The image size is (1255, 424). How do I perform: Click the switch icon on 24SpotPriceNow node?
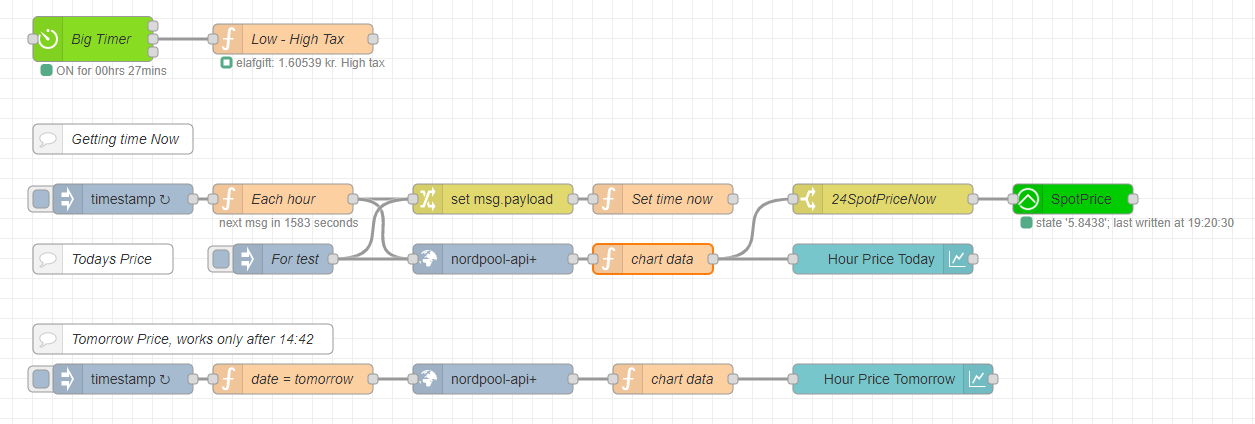tap(807, 199)
